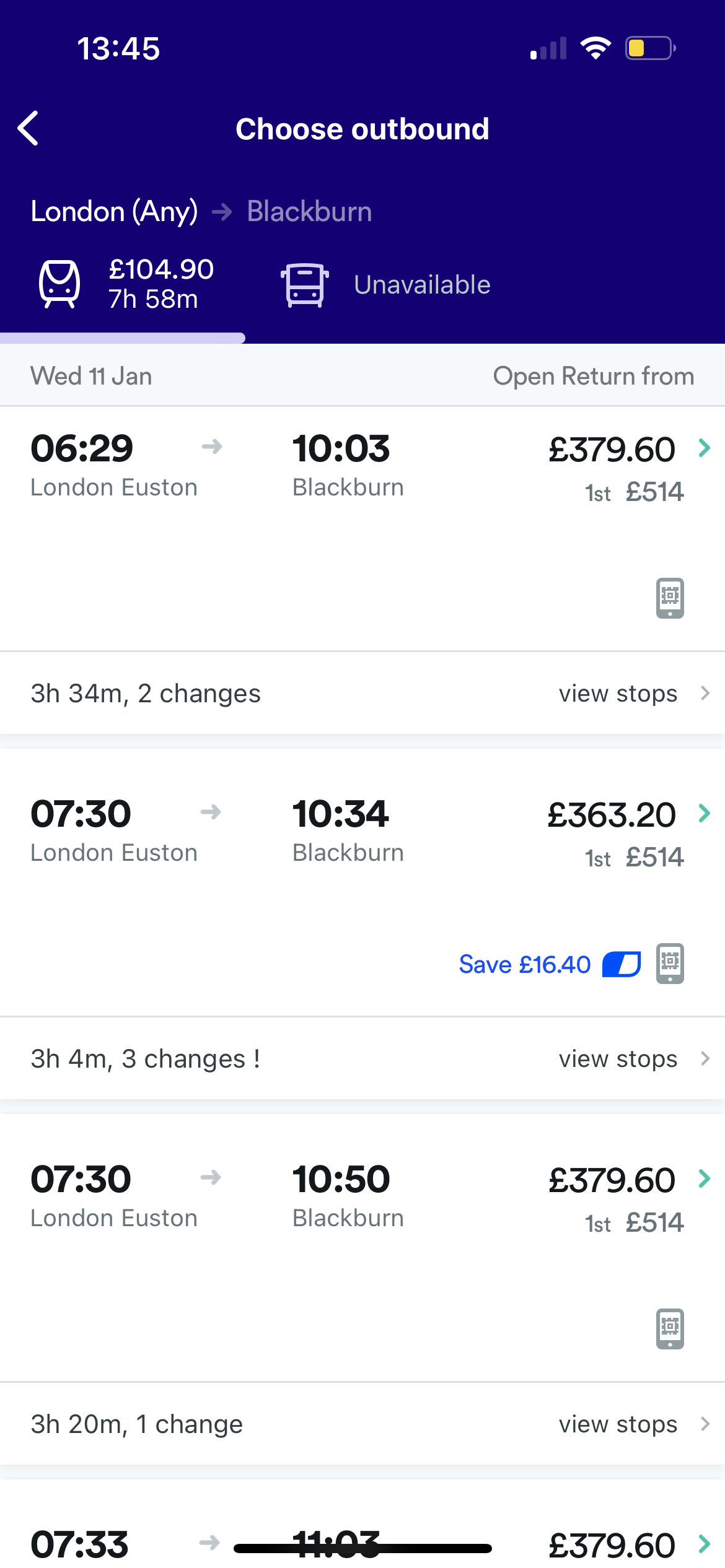Viewport: 725px width, 1568px height.
Task: Tap mobile ticket icon for 06:29 departure
Action: point(670,598)
